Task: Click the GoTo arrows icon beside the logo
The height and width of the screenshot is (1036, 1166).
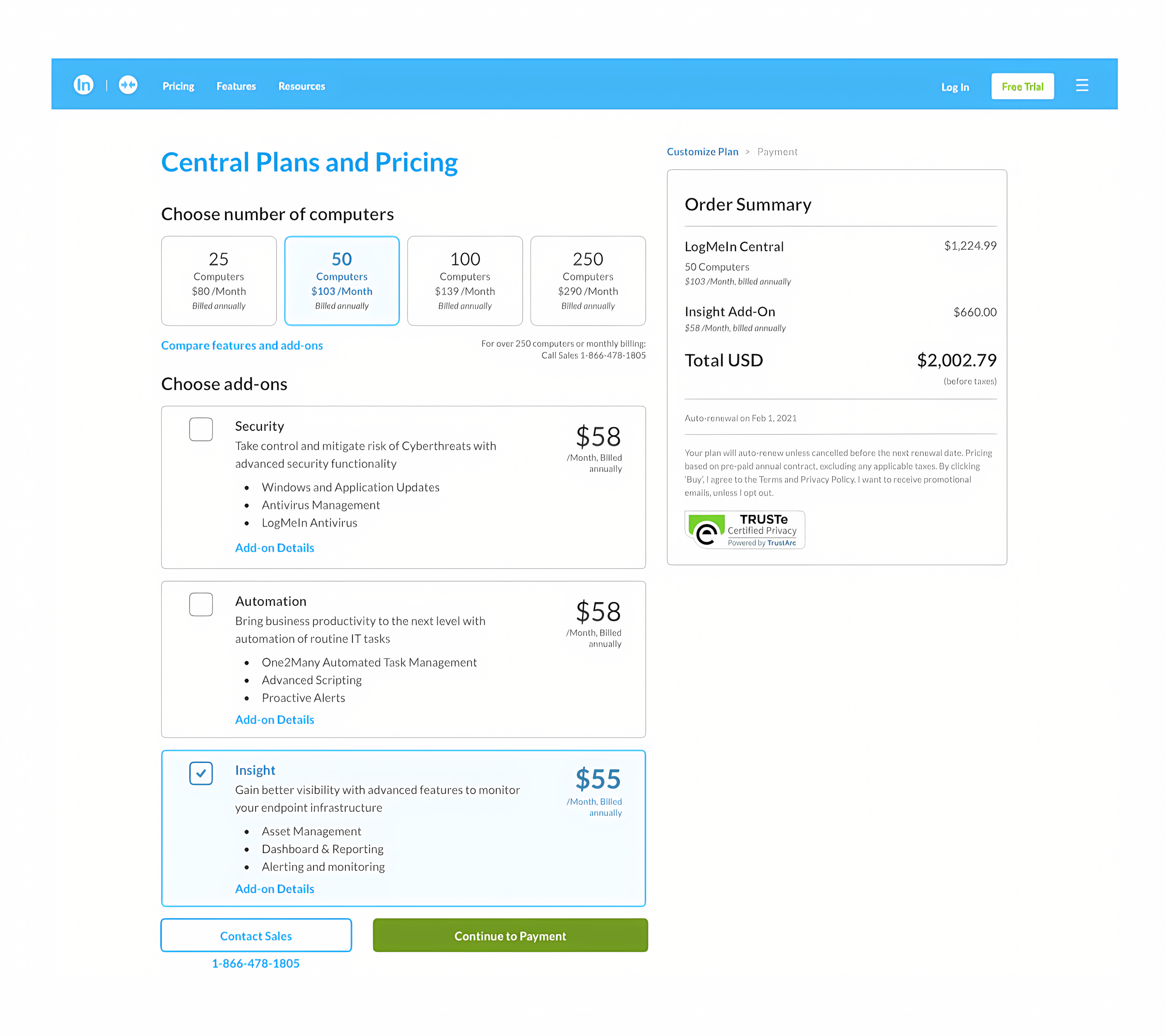Action: tap(128, 84)
